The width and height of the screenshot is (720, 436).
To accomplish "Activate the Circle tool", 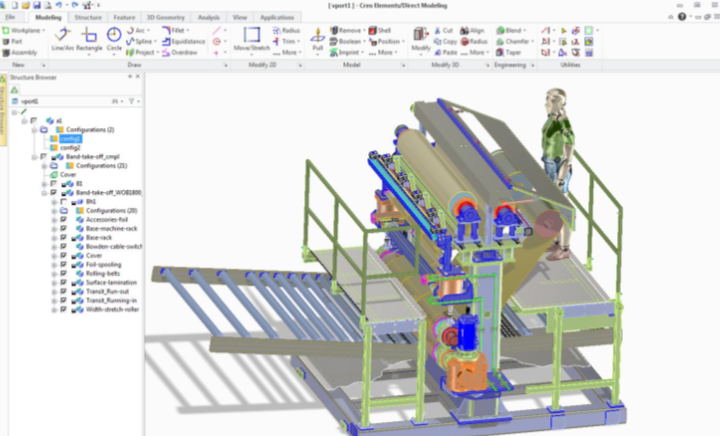I will 114,39.
